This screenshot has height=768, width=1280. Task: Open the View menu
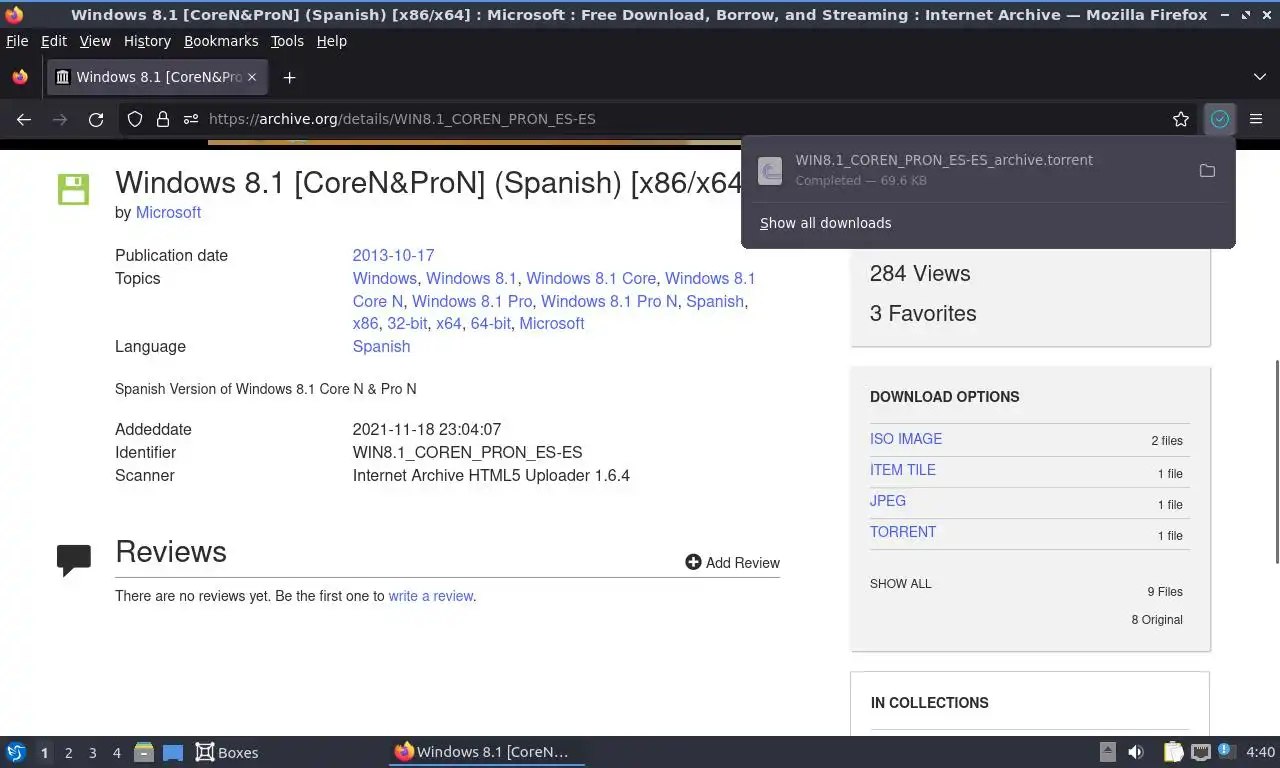coord(95,41)
